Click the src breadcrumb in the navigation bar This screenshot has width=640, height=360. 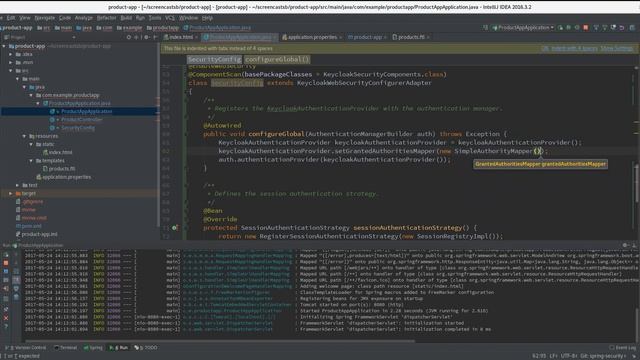[43, 28]
